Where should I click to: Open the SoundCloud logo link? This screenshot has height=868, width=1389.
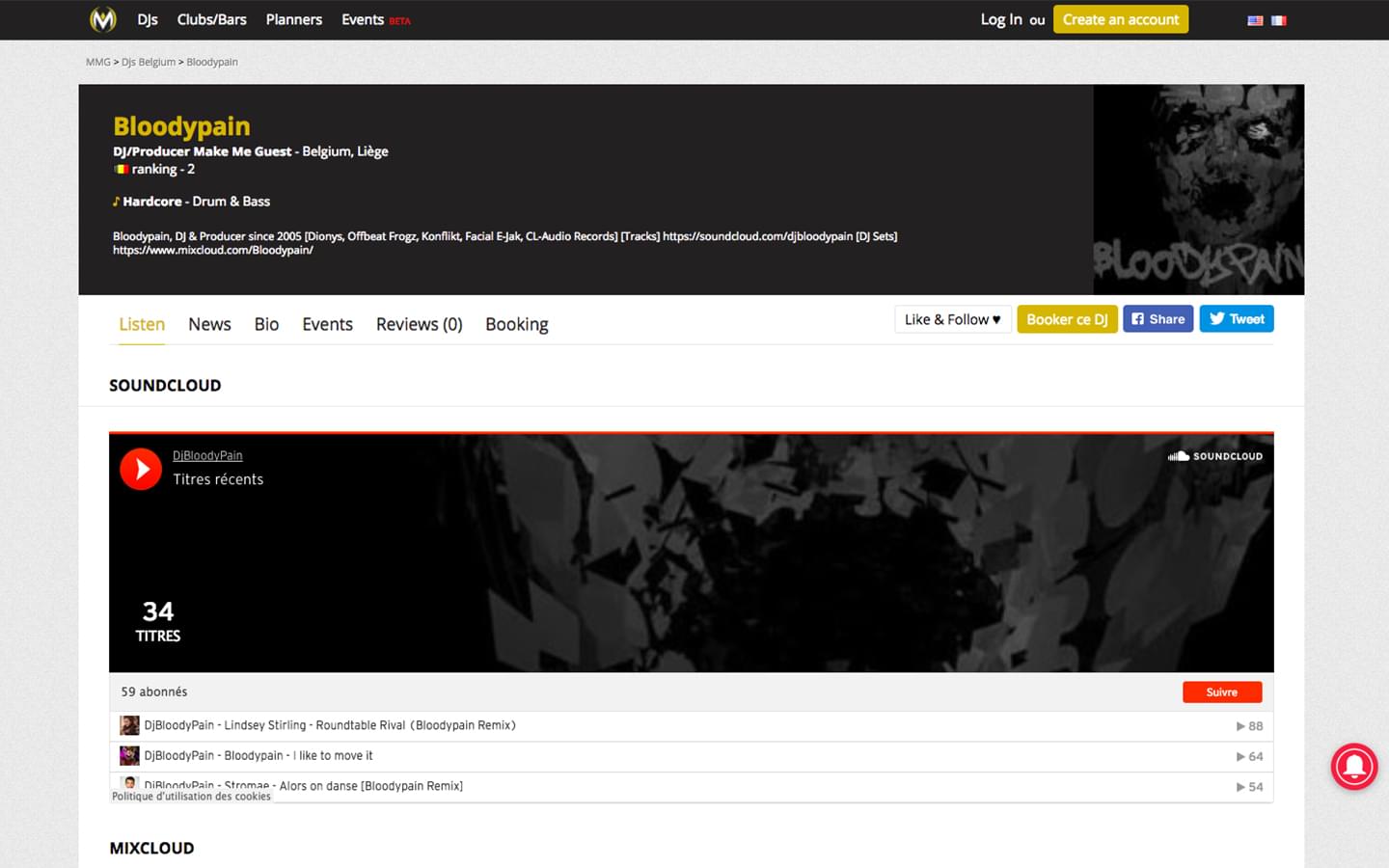coord(1214,456)
